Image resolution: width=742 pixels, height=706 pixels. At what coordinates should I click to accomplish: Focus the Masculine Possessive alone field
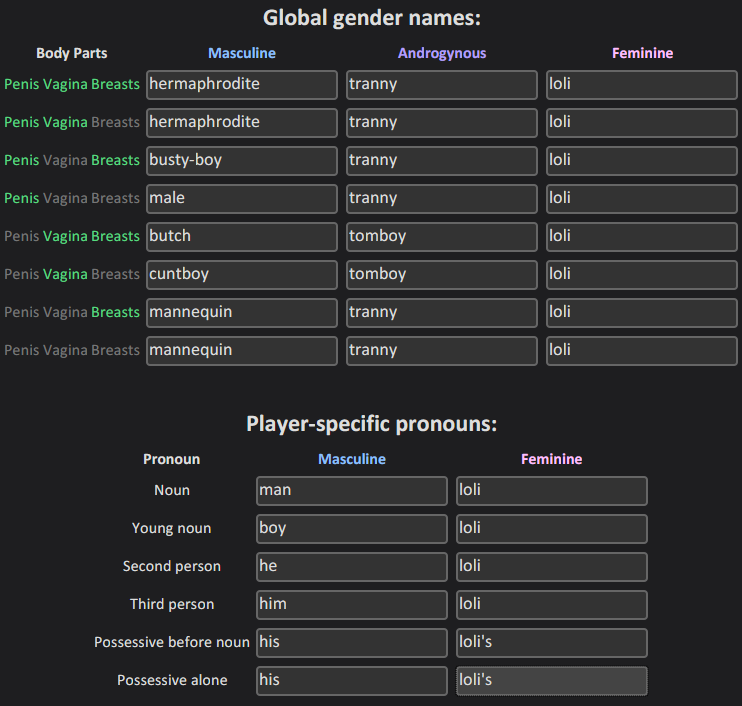click(351, 681)
